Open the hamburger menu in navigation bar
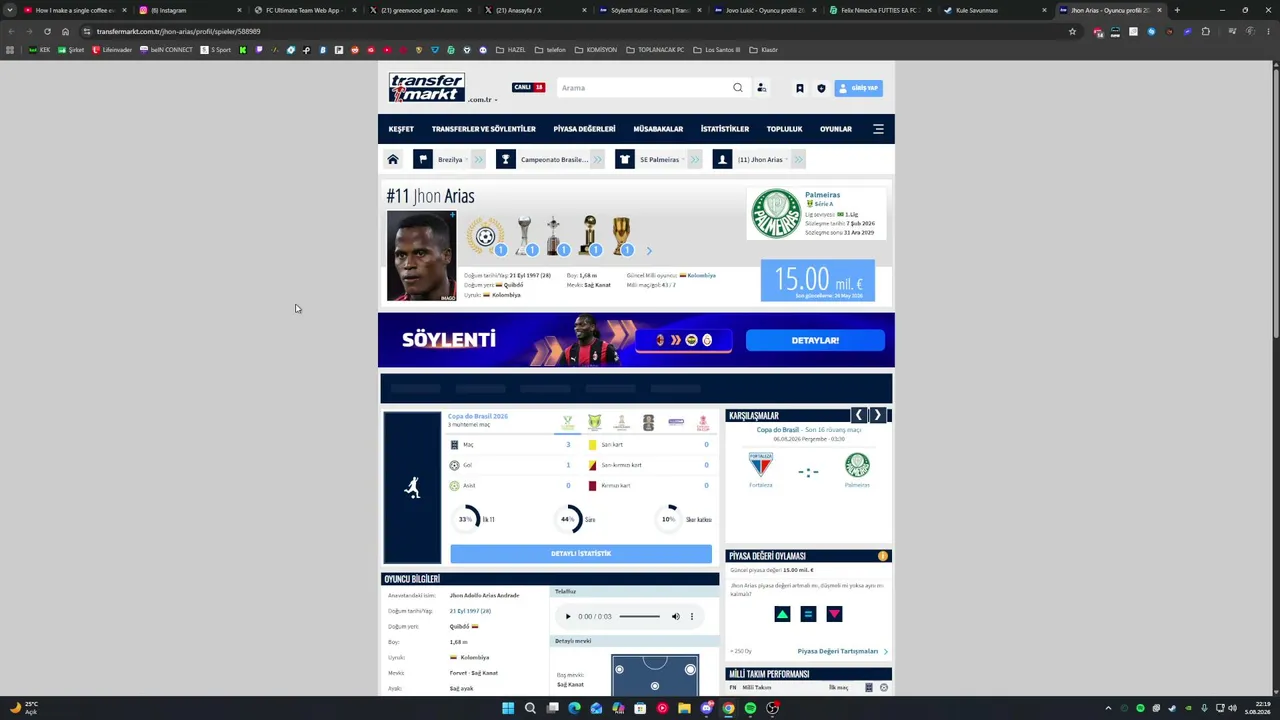The height and width of the screenshot is (720, 1280). 878,129
